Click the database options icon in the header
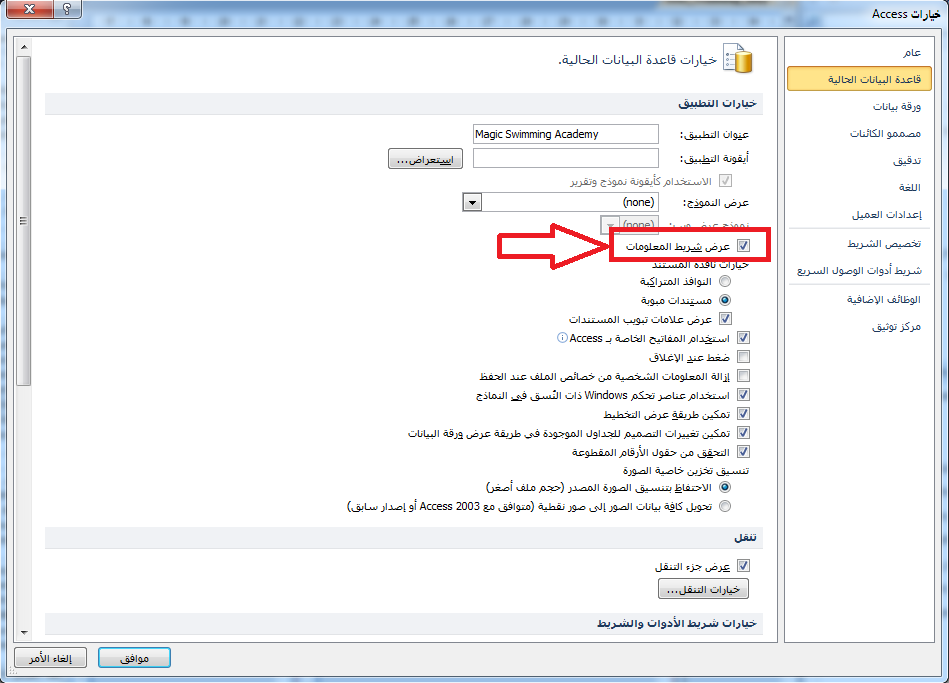The height and width of the screenshot is (683, 949). [x=738, y=59]
